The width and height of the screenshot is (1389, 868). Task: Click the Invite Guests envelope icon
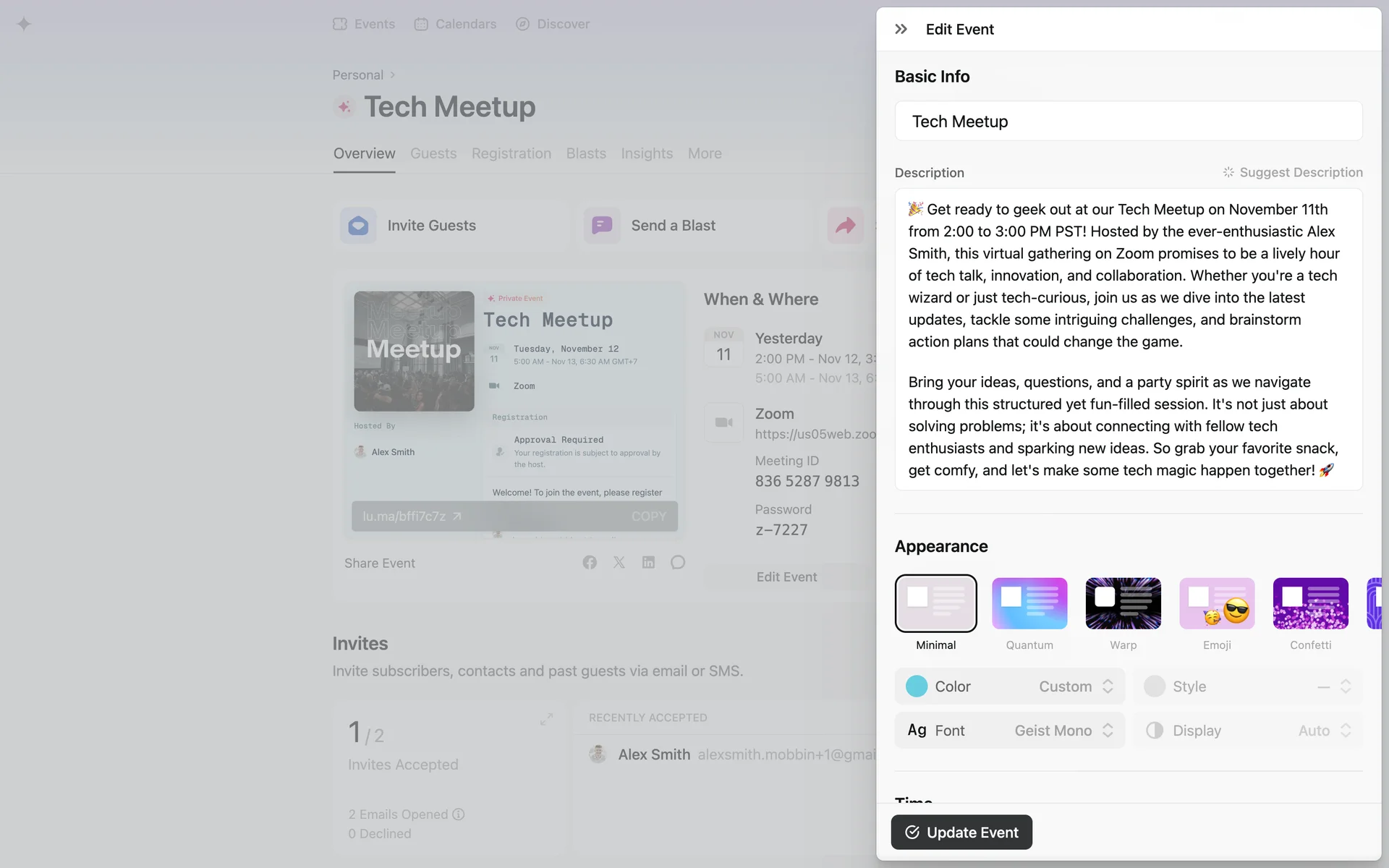pyautogui.click(x=358, y=226)
